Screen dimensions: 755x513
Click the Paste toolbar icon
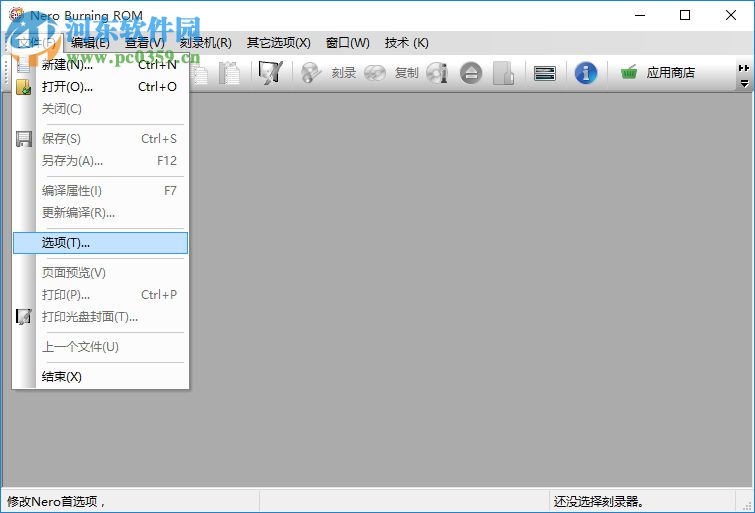(229, 73)
